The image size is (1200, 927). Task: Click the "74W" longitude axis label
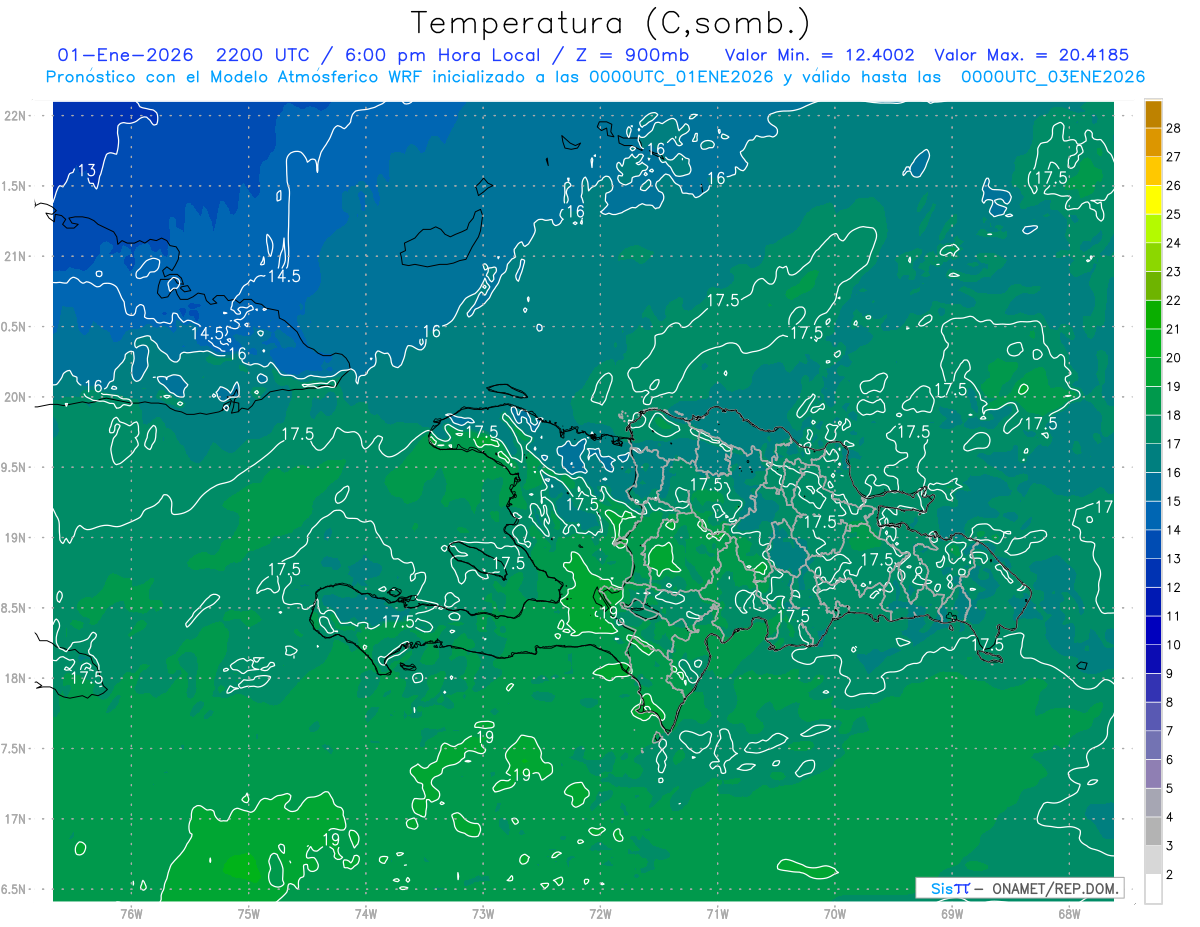click(366, 914)
